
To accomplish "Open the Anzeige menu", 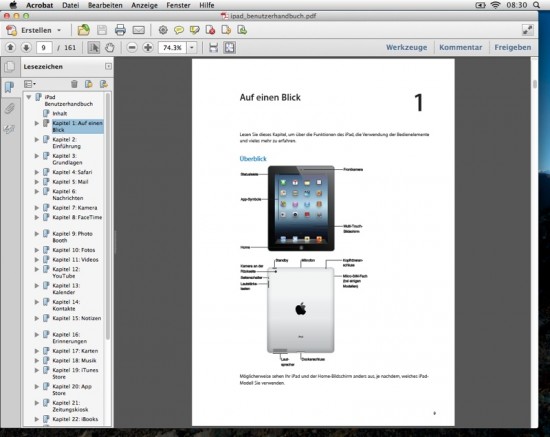I will click(x=144, y=5).
